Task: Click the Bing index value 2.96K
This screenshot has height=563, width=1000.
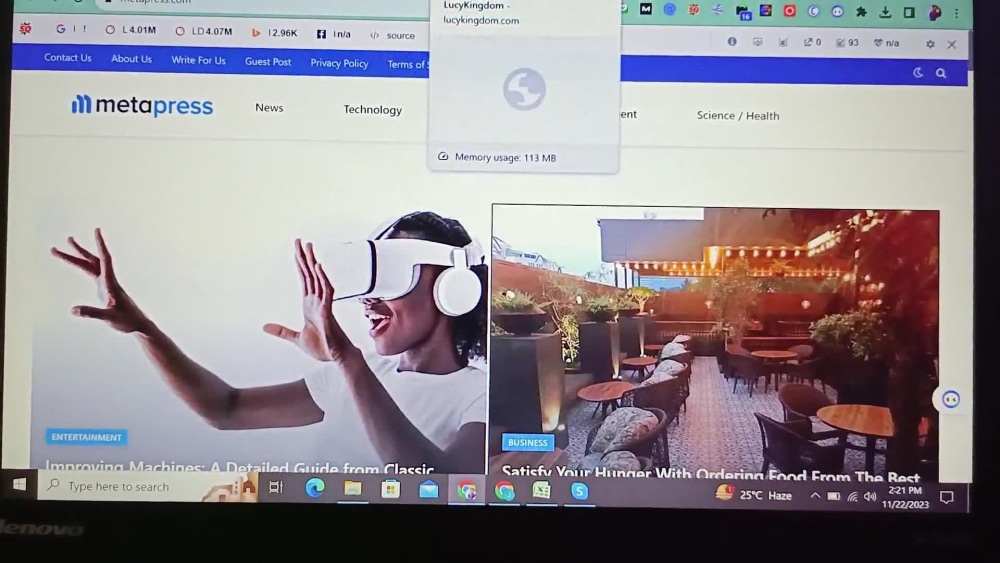Action: (x=275, y=33)
